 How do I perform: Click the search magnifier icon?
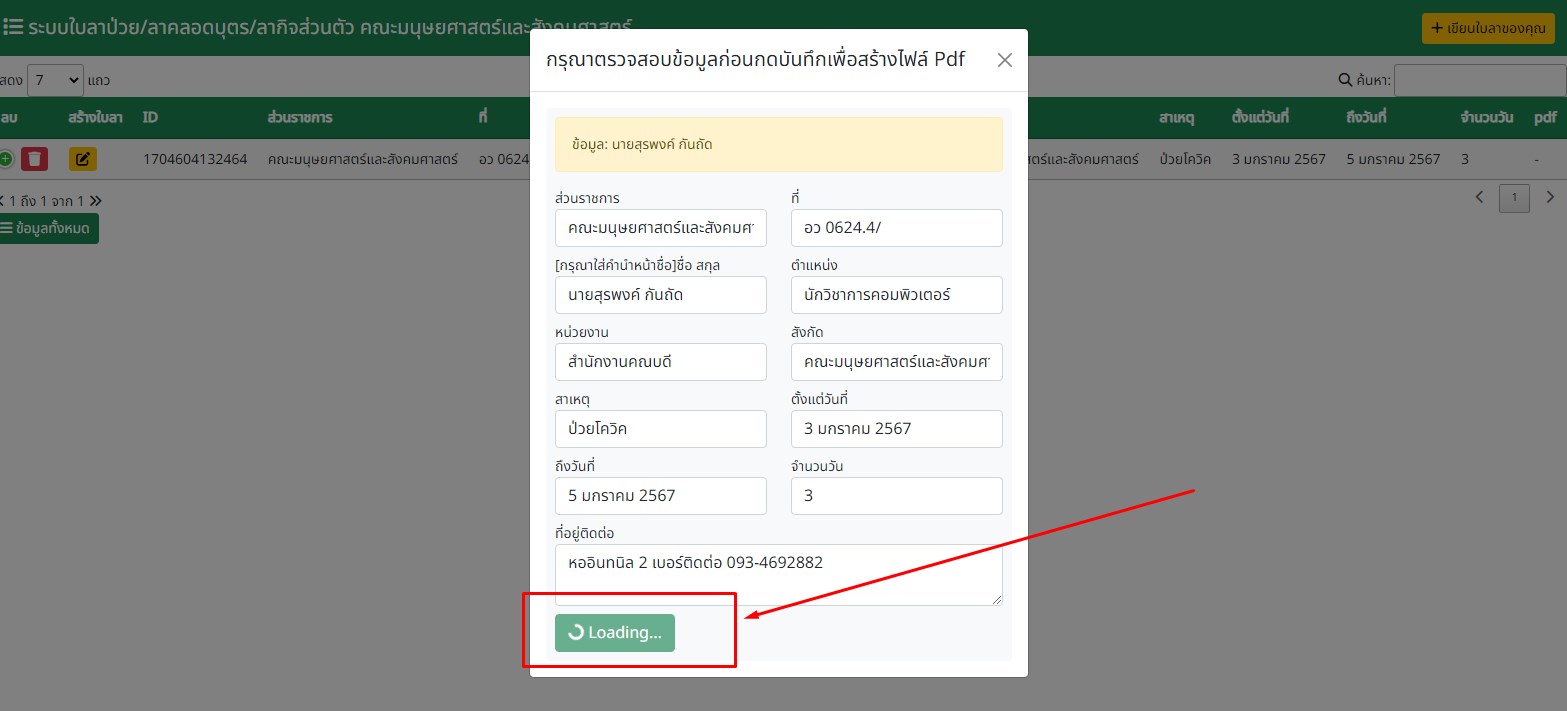(1345, 79)
